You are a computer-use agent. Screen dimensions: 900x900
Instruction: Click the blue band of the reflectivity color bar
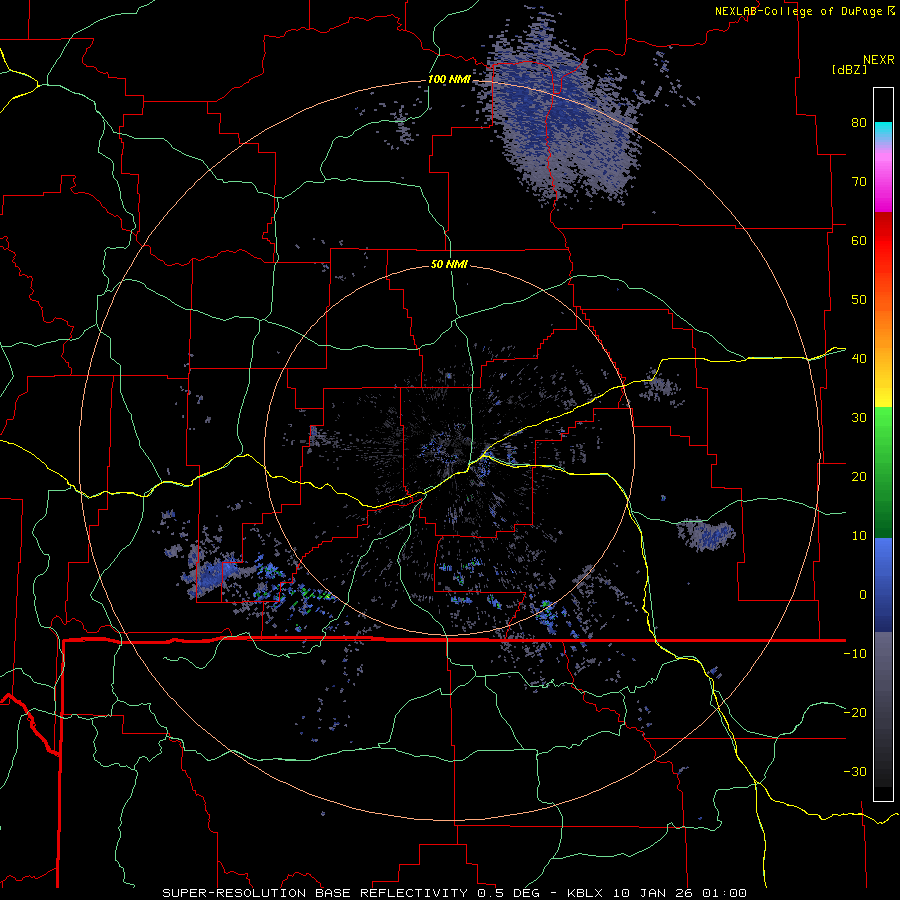(883, 585)
